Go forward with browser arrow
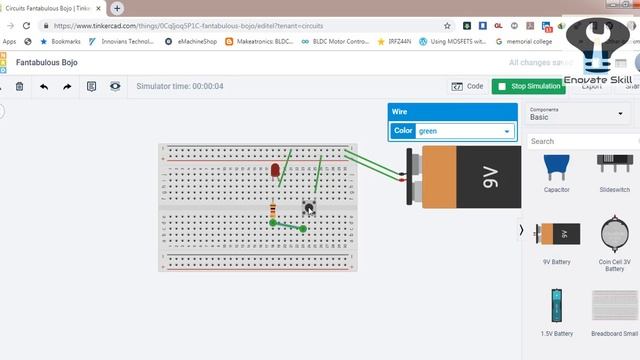 11,26
